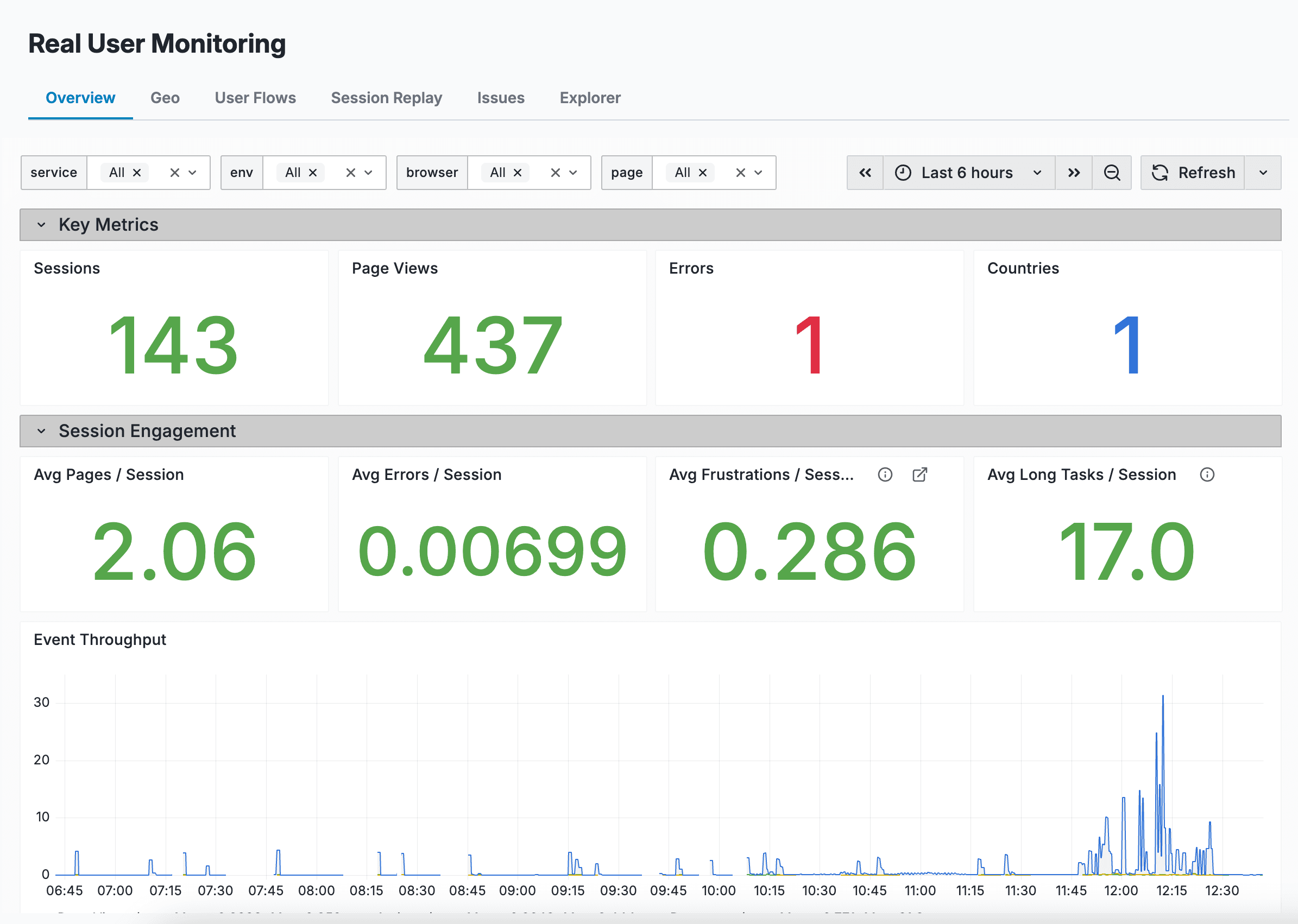1298x924 pixels.
Task: Clear the service filter value
Action: pyautogui.click(x=175, y=173)
